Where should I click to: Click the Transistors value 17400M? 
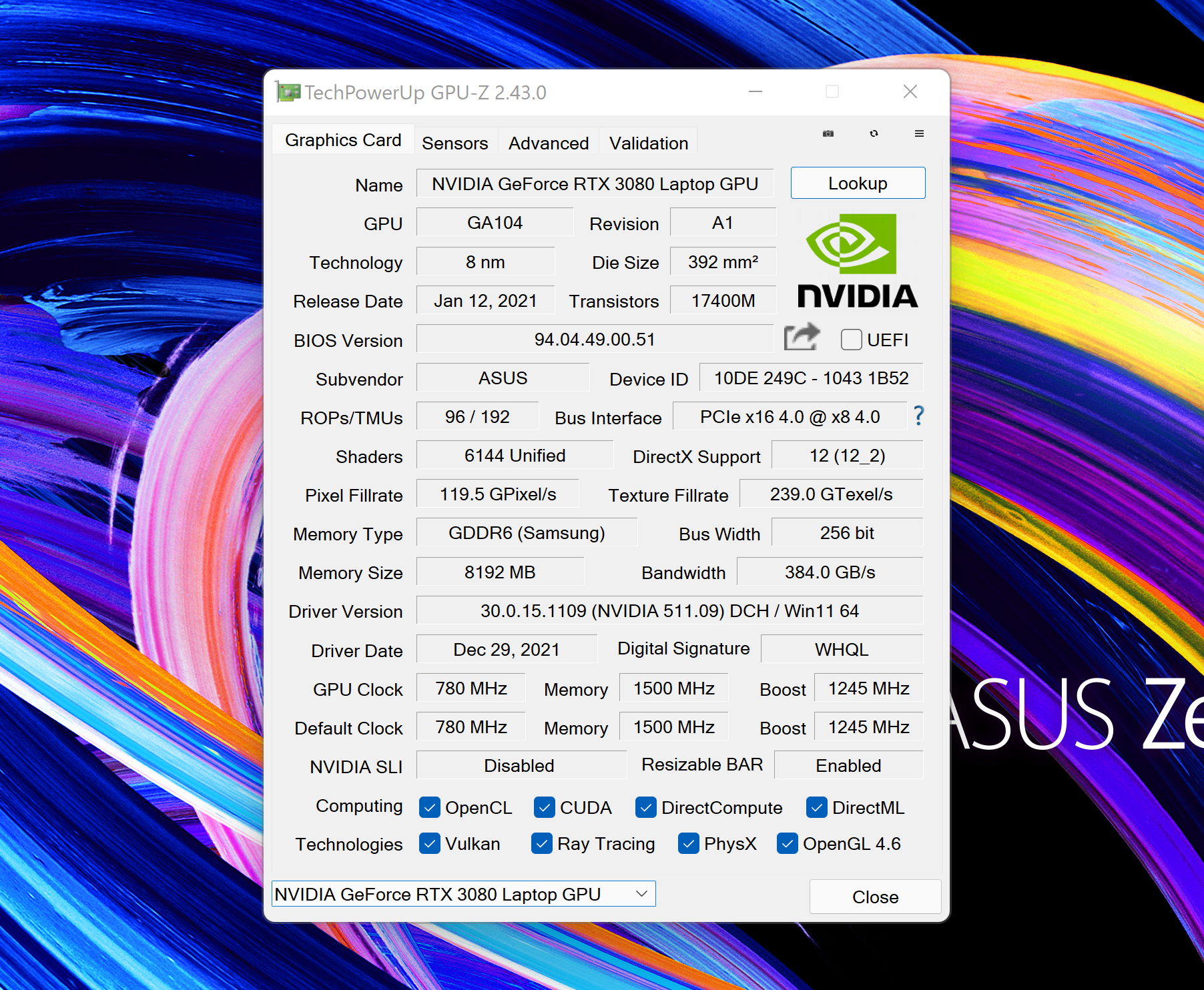pos(723,300)
